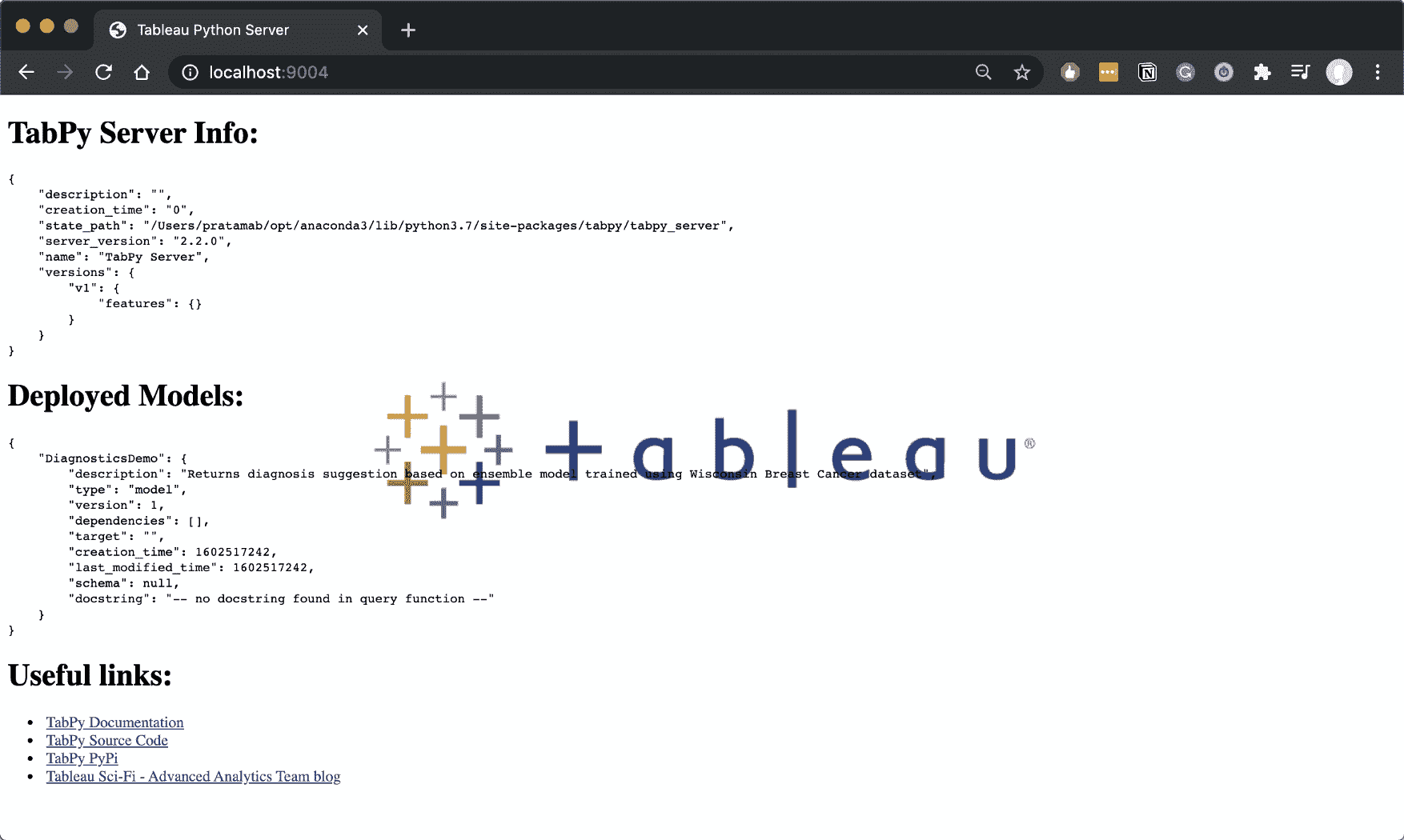Open the zoom magnifier in address bar
Screen dimensions: 1404x840
click(984, 72)
